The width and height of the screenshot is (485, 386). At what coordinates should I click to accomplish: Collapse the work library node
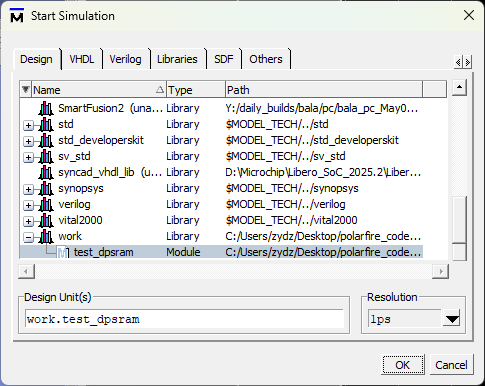click(x=28, y=237)
